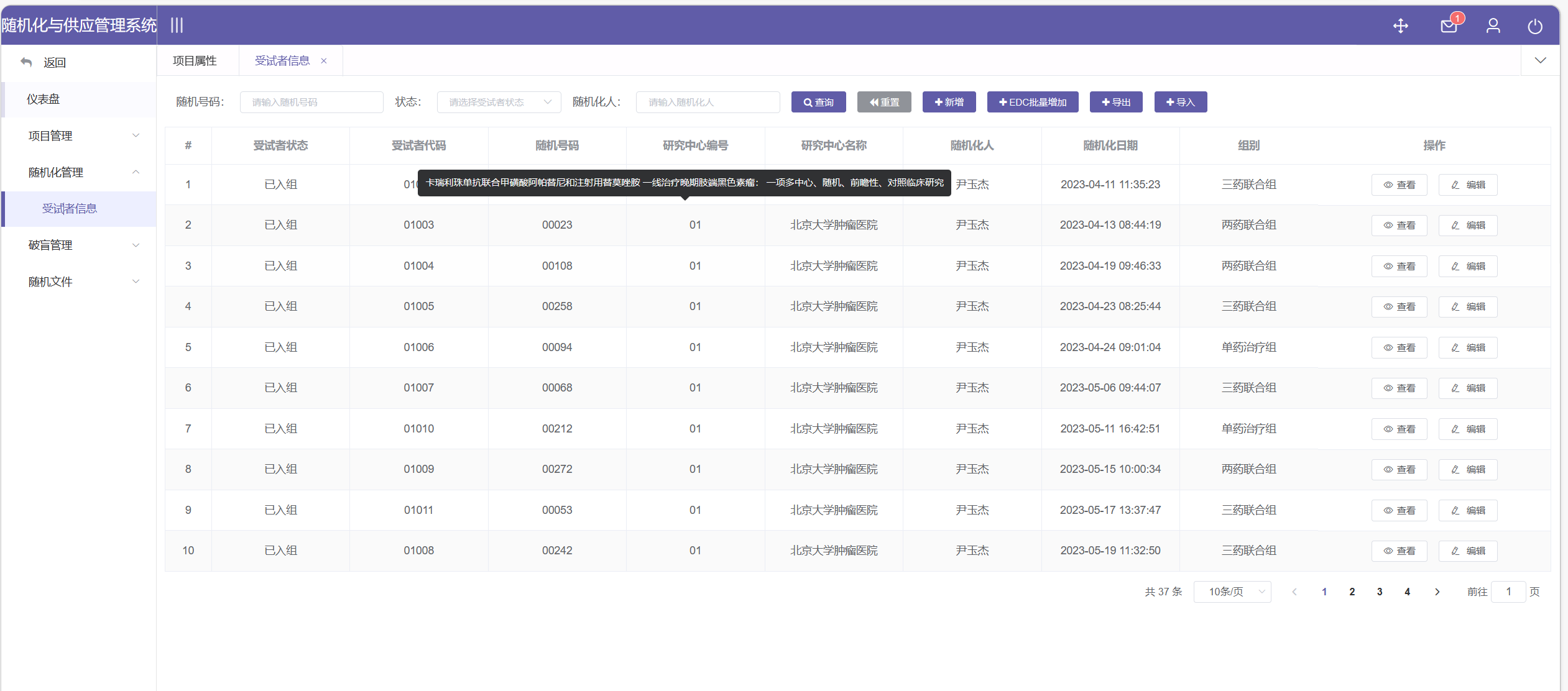This screenshot has width=1568, height=691.
Task: Click the 受试者代码 column header
Action: click(x=418, y=145)
